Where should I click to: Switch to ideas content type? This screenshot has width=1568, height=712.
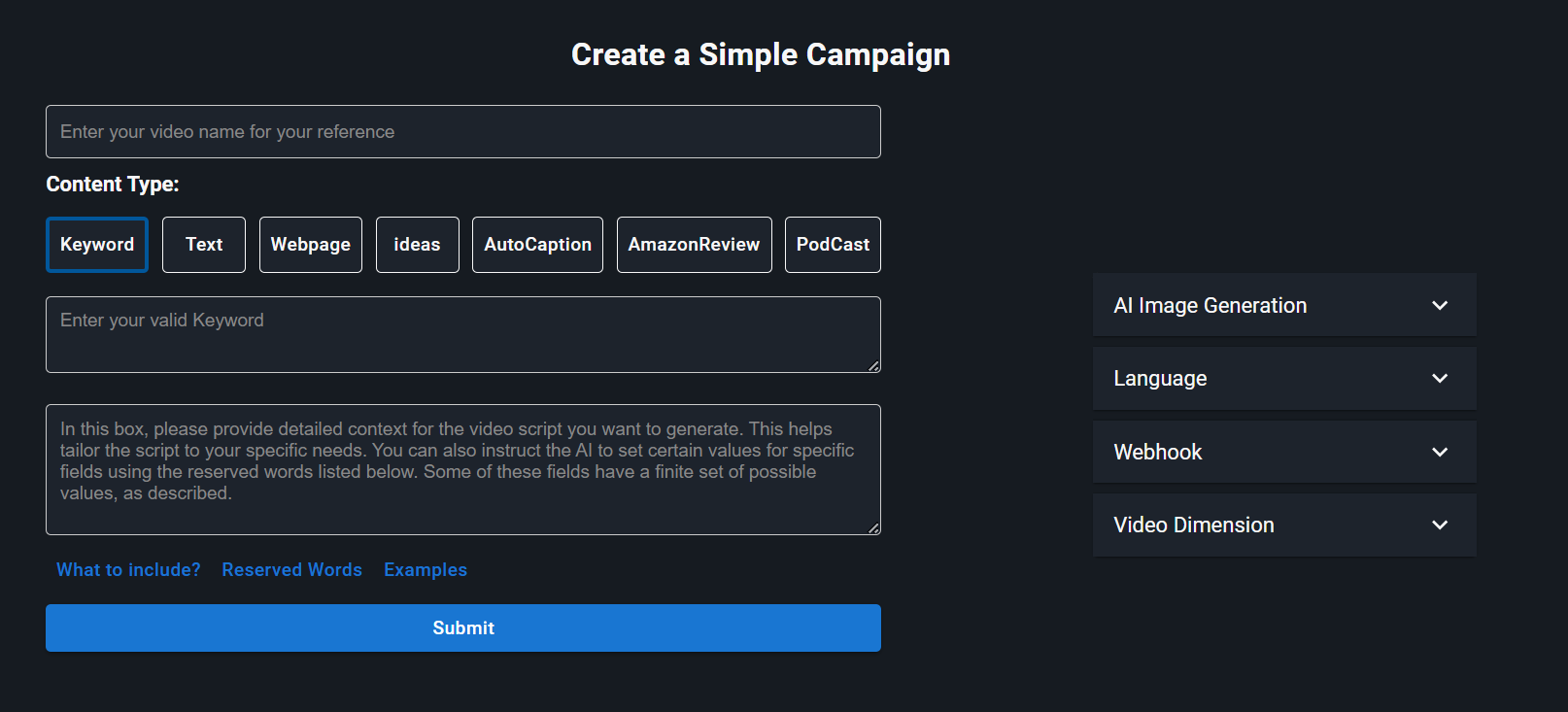click(417, 245)
